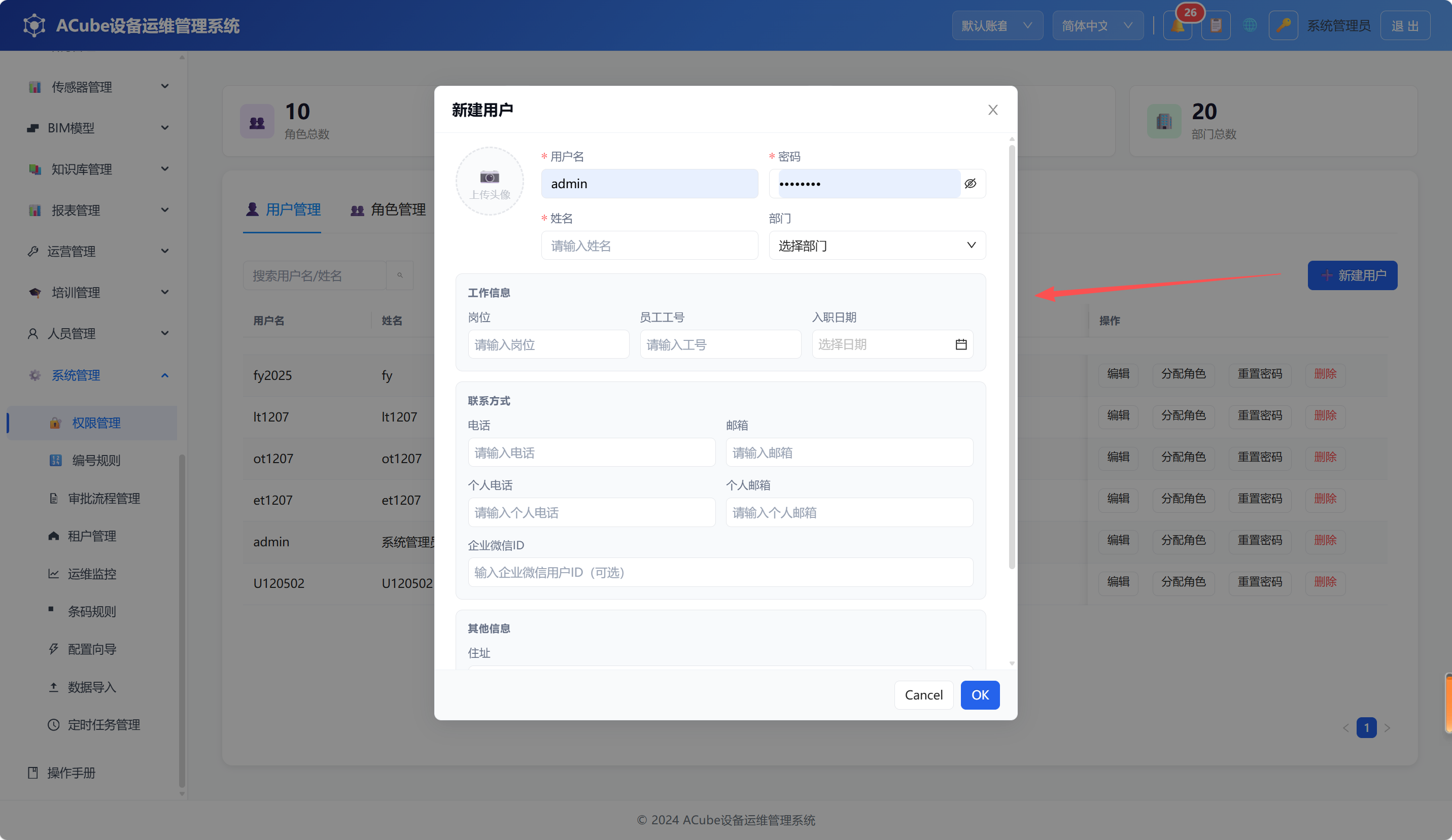This screenshot has width=1452, height=840.
Task: Click the notification bell icon
Action: coord(1177,26)
